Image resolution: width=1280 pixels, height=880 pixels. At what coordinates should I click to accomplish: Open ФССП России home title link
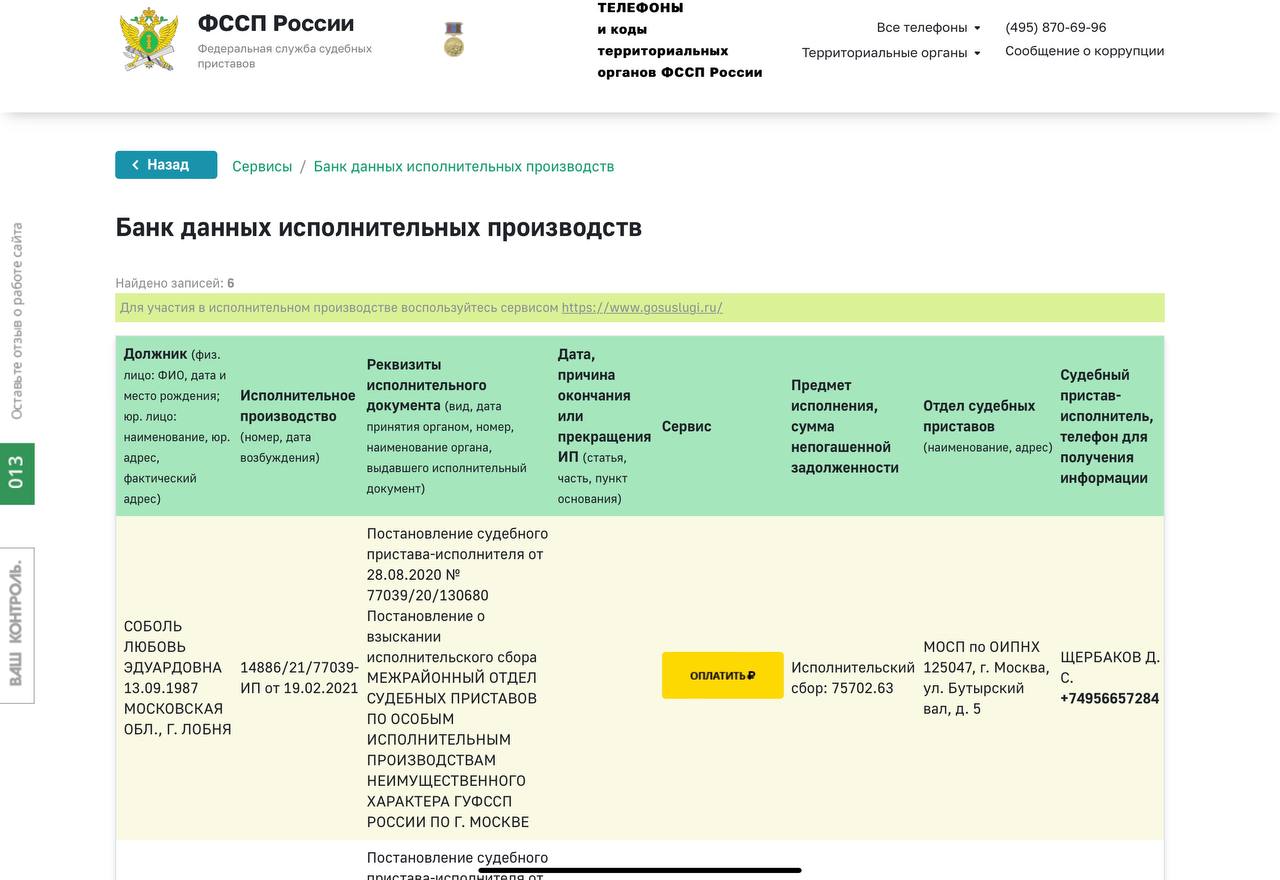276,23
